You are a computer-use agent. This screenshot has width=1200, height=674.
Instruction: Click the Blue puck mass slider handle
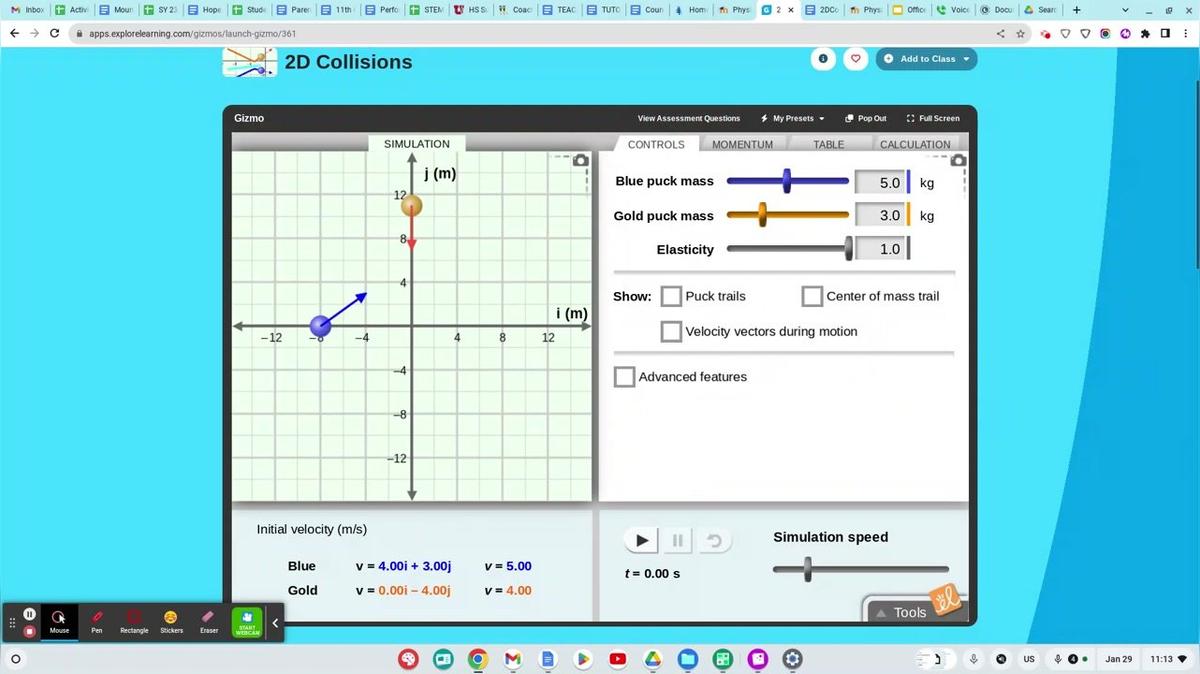tap(787, 182)
